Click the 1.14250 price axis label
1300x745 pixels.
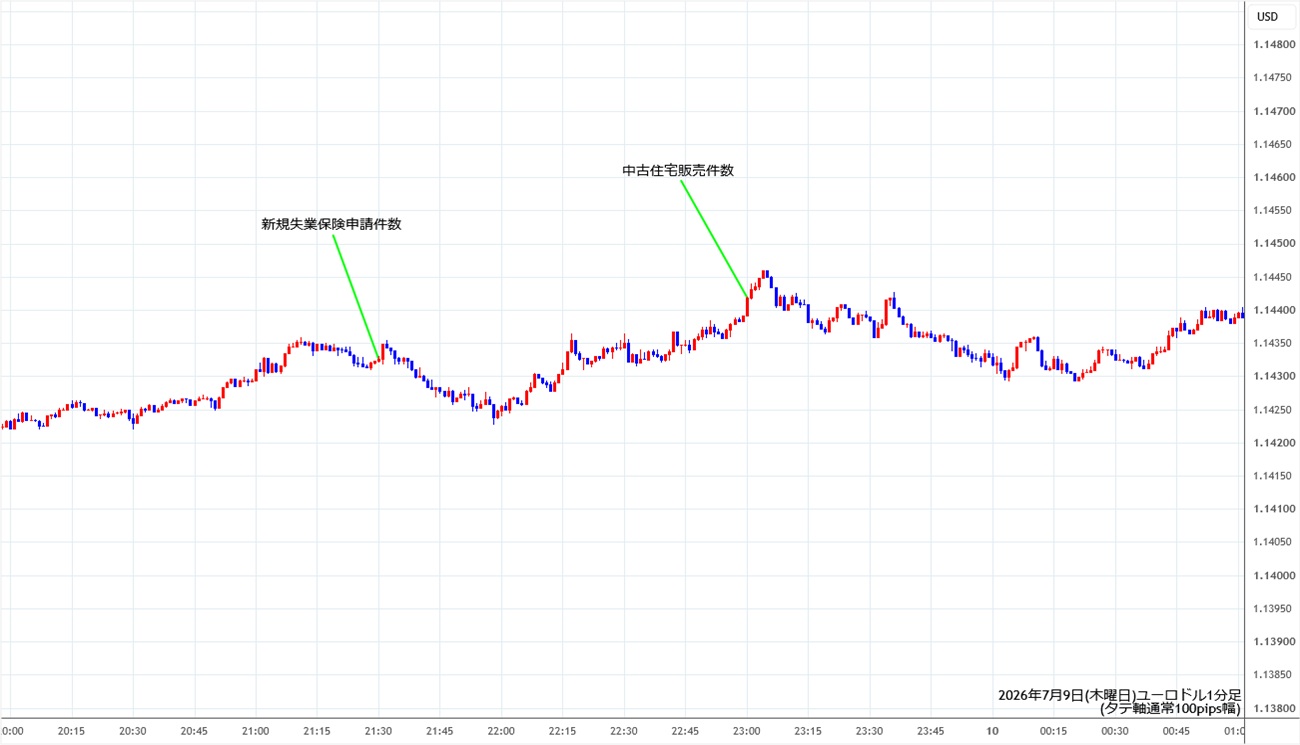pos(1273,409)
